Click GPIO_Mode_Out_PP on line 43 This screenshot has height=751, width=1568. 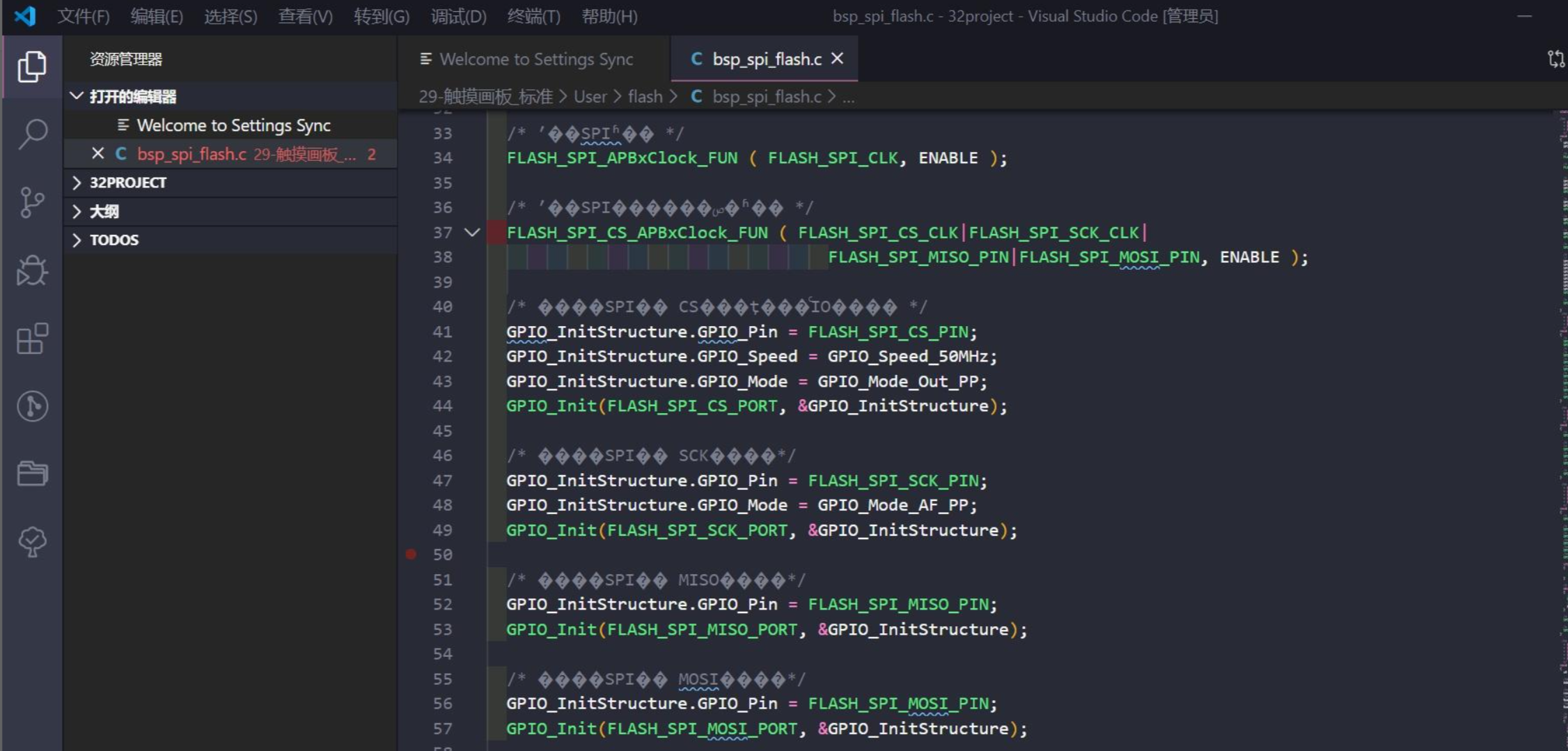click(897, 381)
